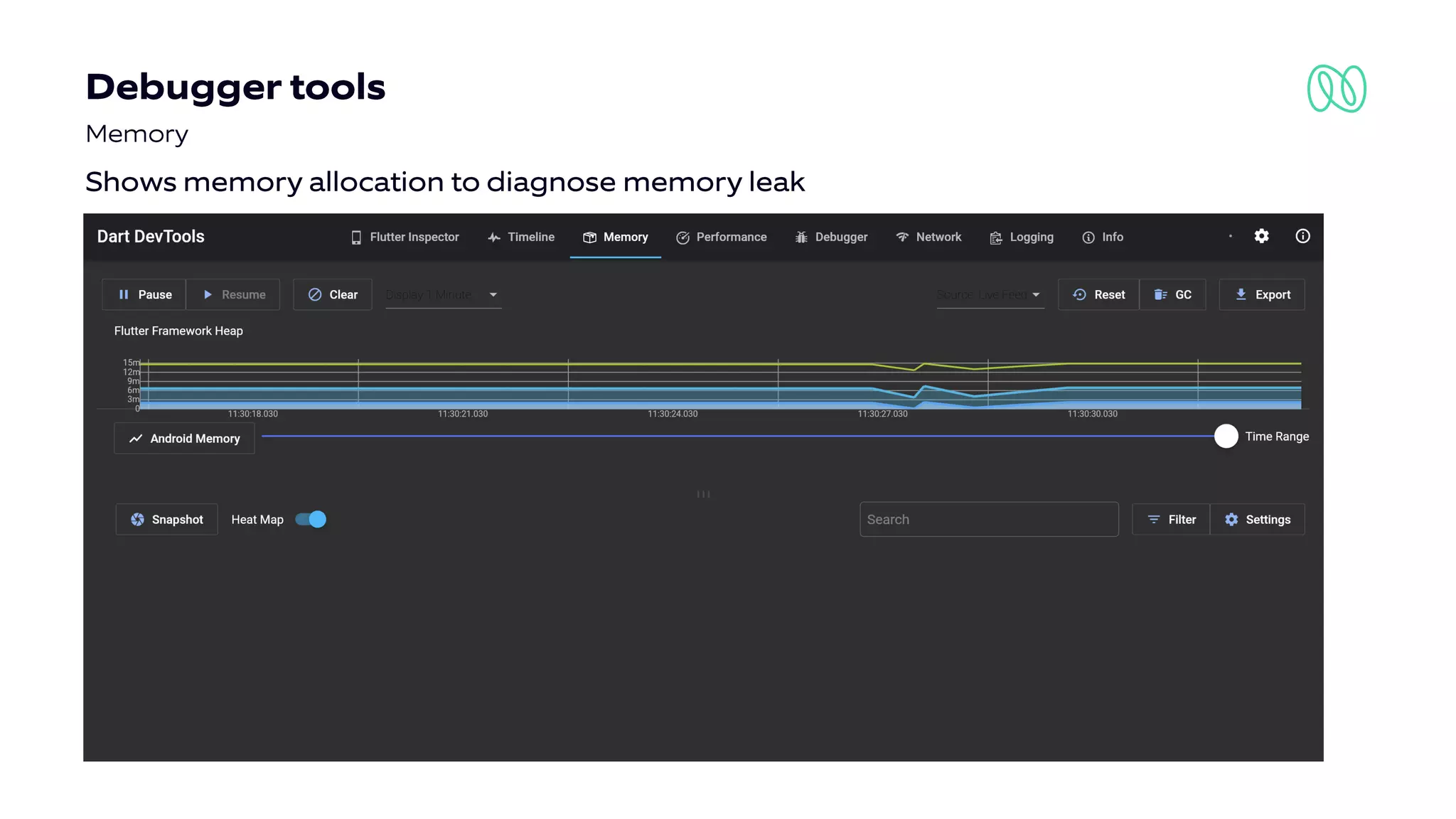The image size is (1456, 819).
Task: Open memory Settings button
Action: (1258, 520)
